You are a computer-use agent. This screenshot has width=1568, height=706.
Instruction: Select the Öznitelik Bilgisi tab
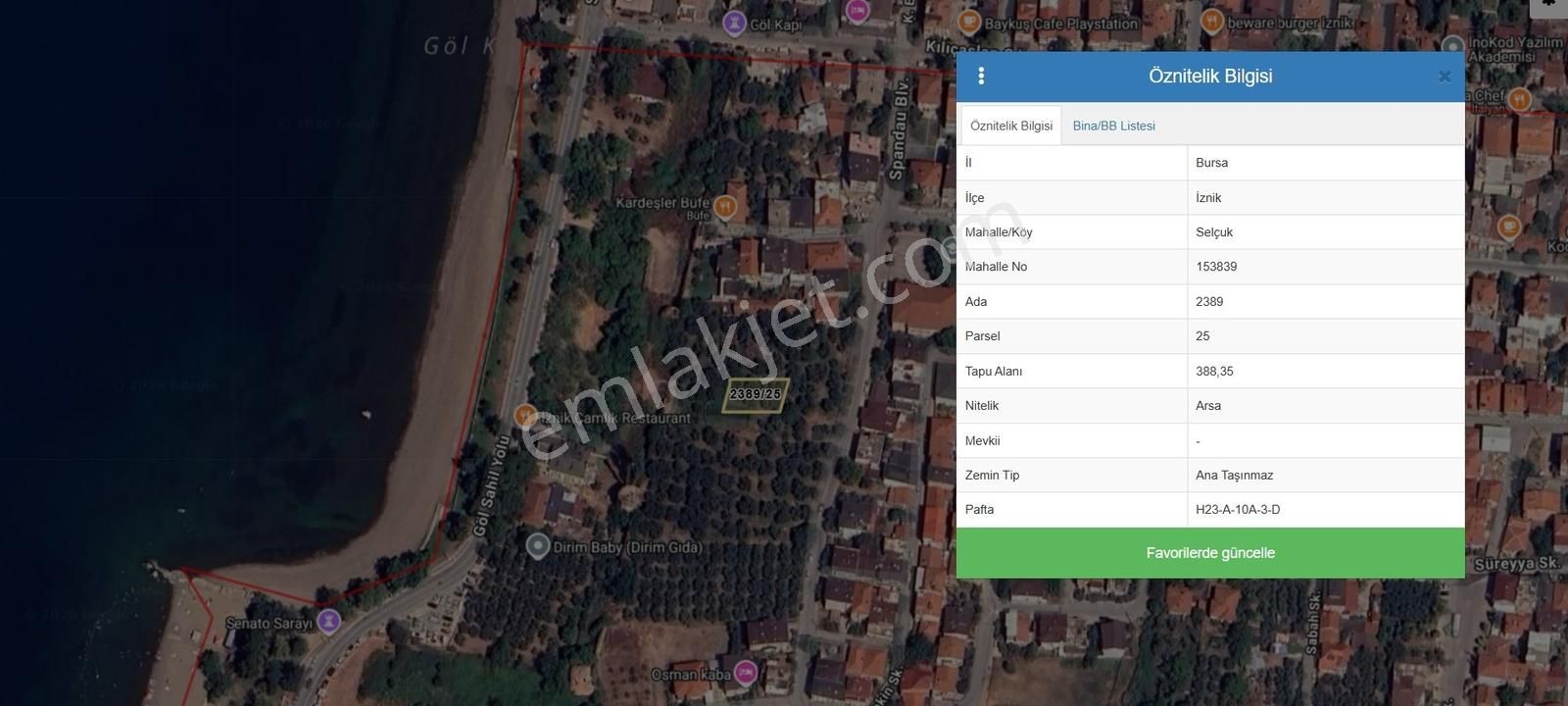[x=1010, y=126]
